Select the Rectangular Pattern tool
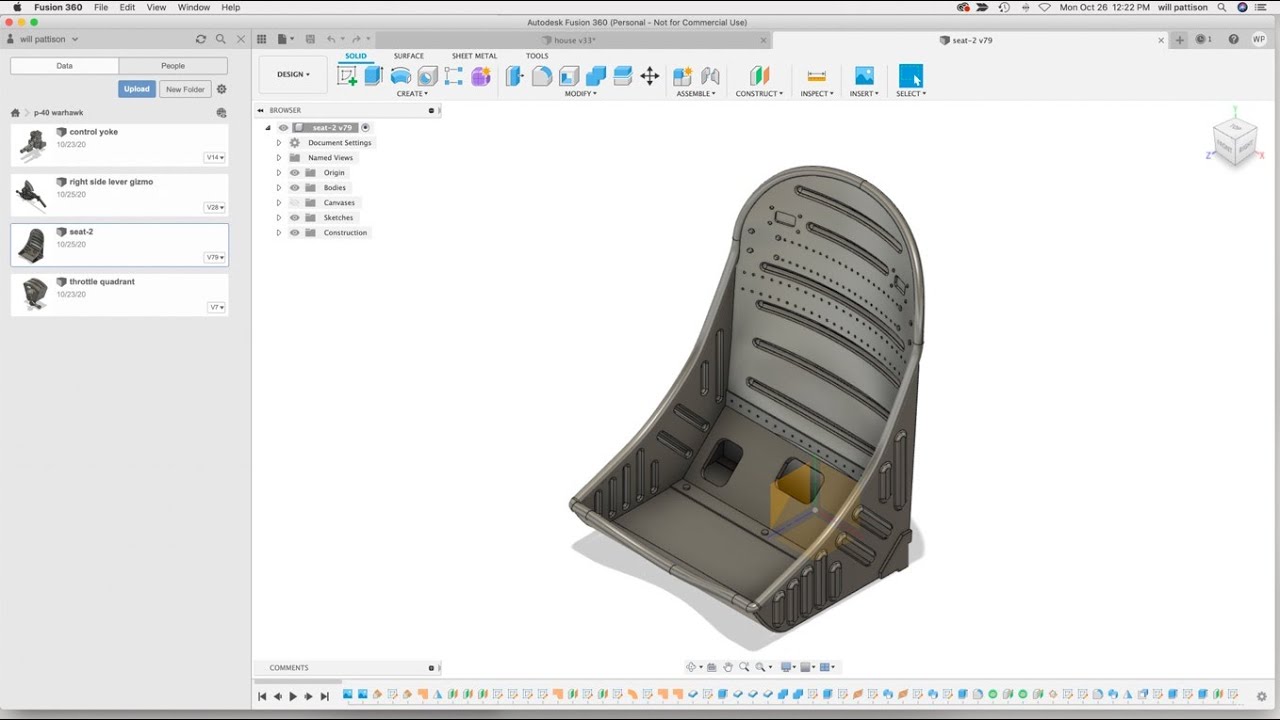 pyautogui.click(x=454, y=76)
